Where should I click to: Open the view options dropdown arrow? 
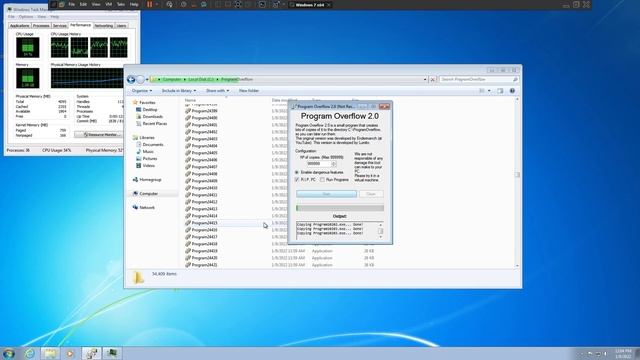(489, 91)
